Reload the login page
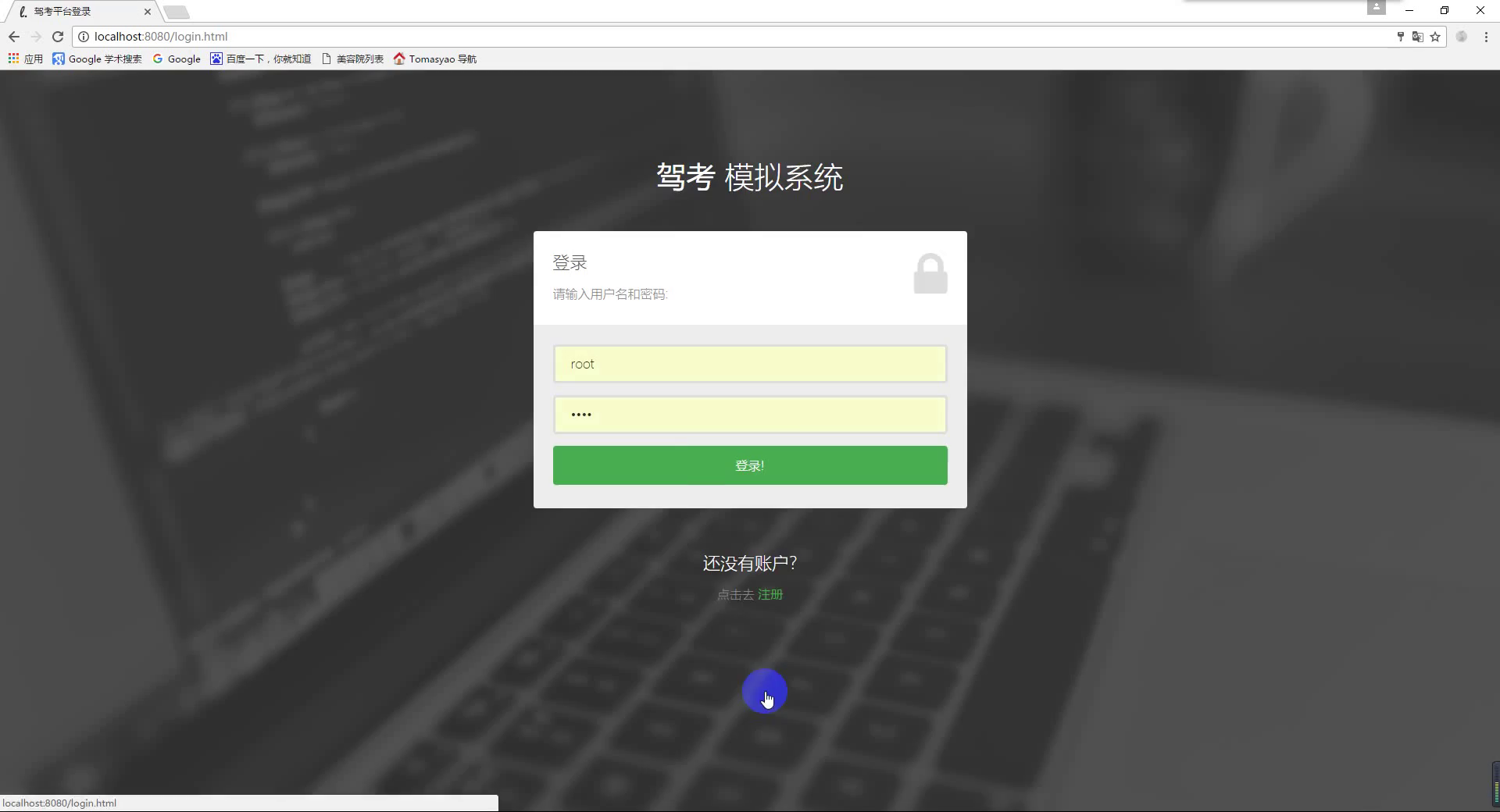The height and width of the screenshot is (812, 1500). click(x=58, y=37)
